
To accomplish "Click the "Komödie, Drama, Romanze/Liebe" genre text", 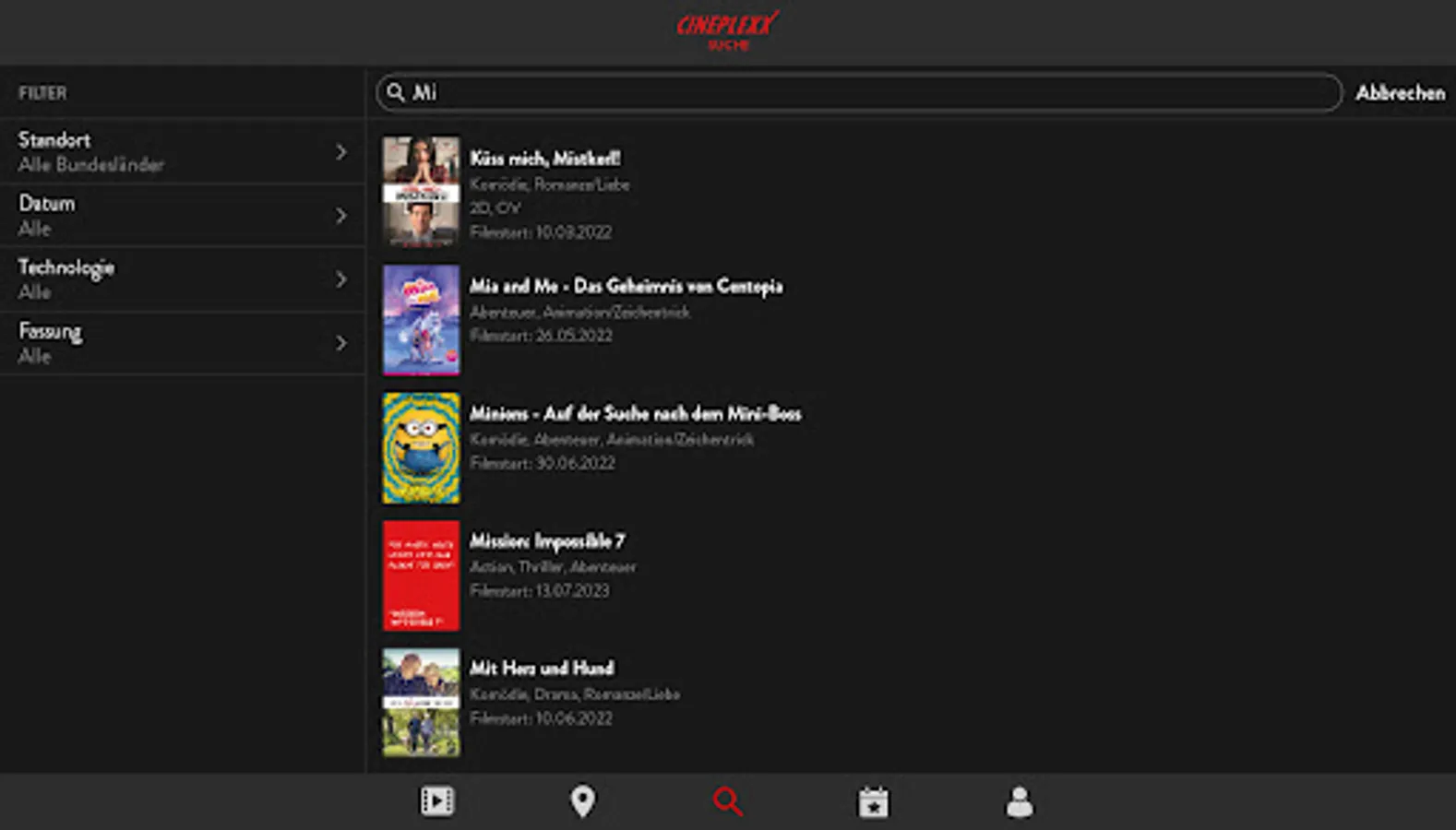I will click(x=575, y=694).
